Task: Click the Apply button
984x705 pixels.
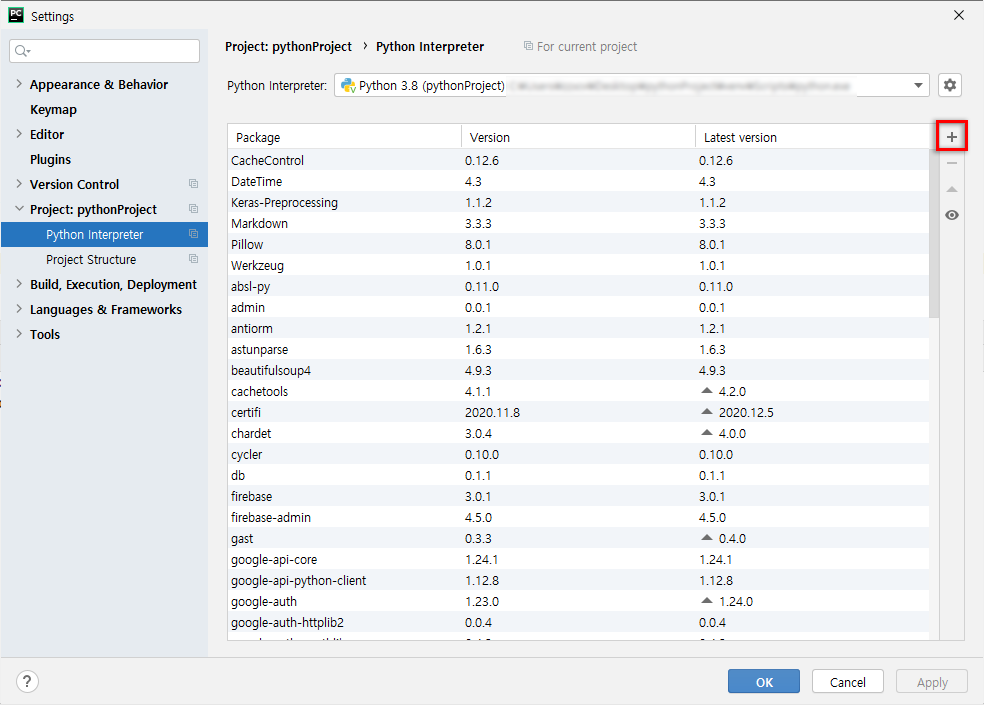Action: [x=932, y=682]
